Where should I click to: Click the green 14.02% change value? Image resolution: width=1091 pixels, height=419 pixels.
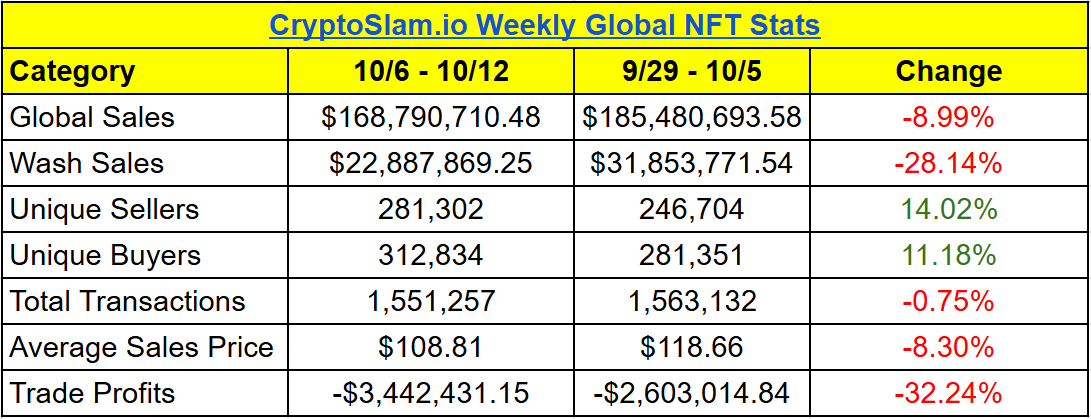tap(948, 209)
